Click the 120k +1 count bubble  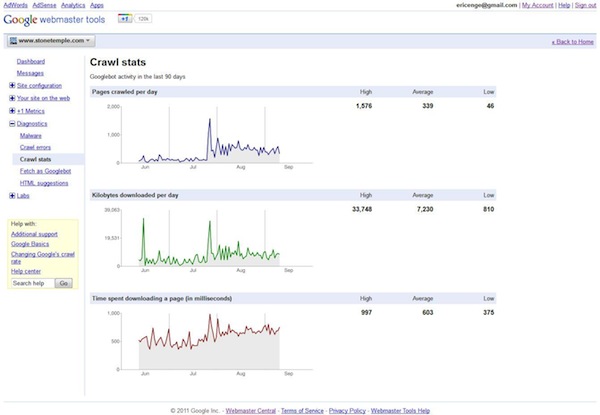(143, 18)
